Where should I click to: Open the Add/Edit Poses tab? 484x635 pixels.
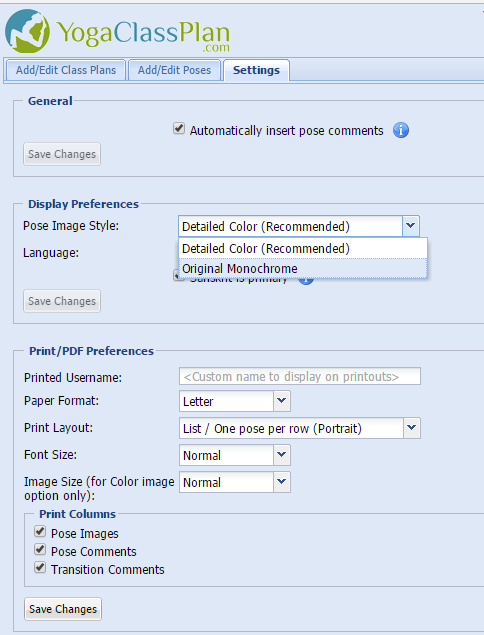pos(174,70)
